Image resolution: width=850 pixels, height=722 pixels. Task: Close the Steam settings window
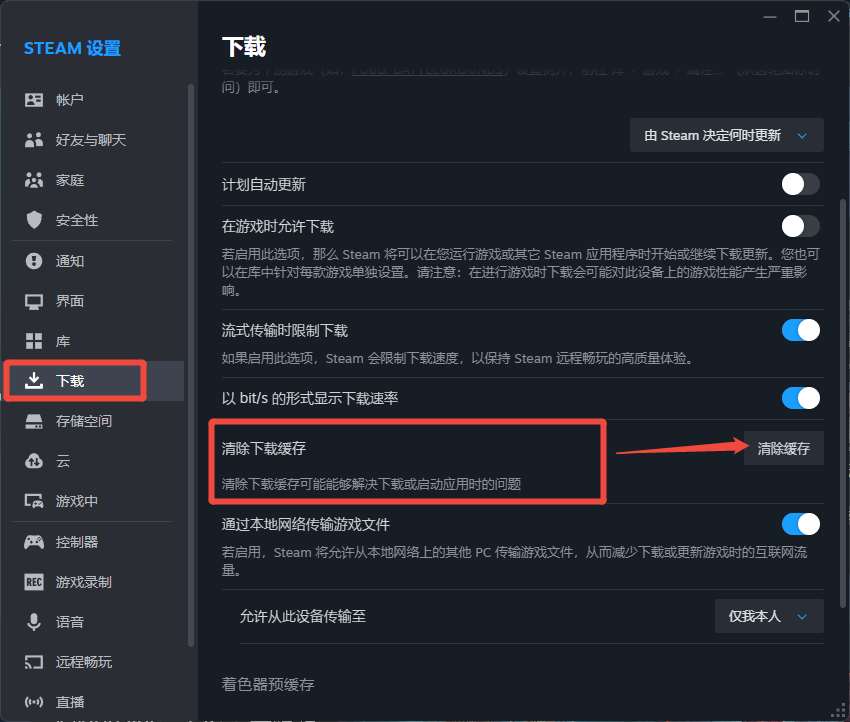[834, 16]
